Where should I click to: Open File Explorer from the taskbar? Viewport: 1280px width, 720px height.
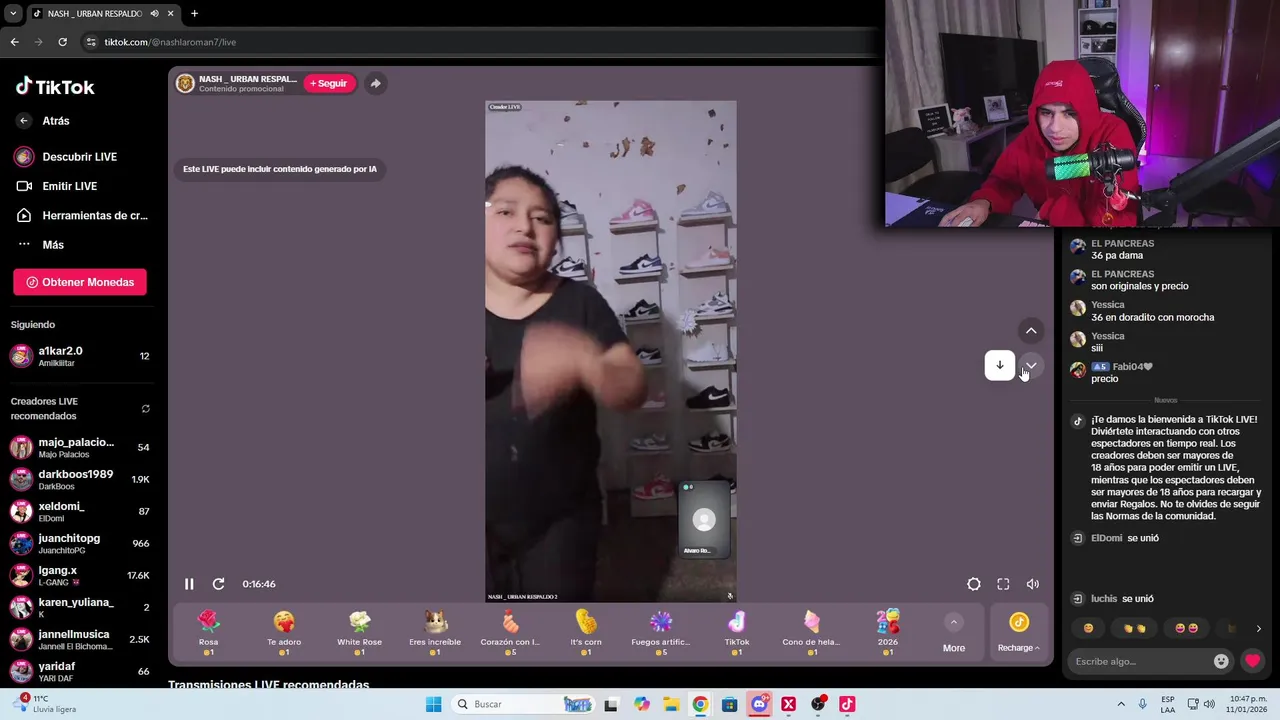click(671, 704)
